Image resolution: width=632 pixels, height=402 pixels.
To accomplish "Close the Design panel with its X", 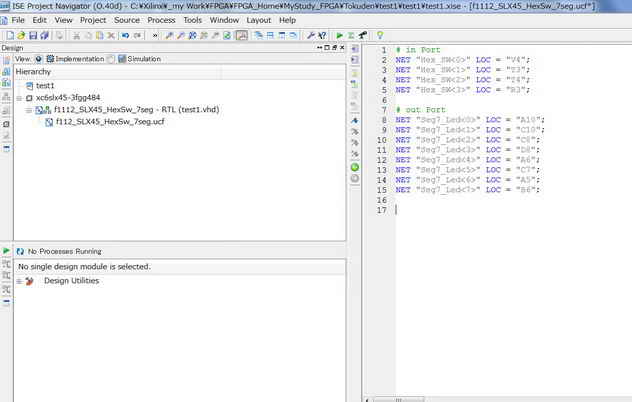I will point(342,48).
